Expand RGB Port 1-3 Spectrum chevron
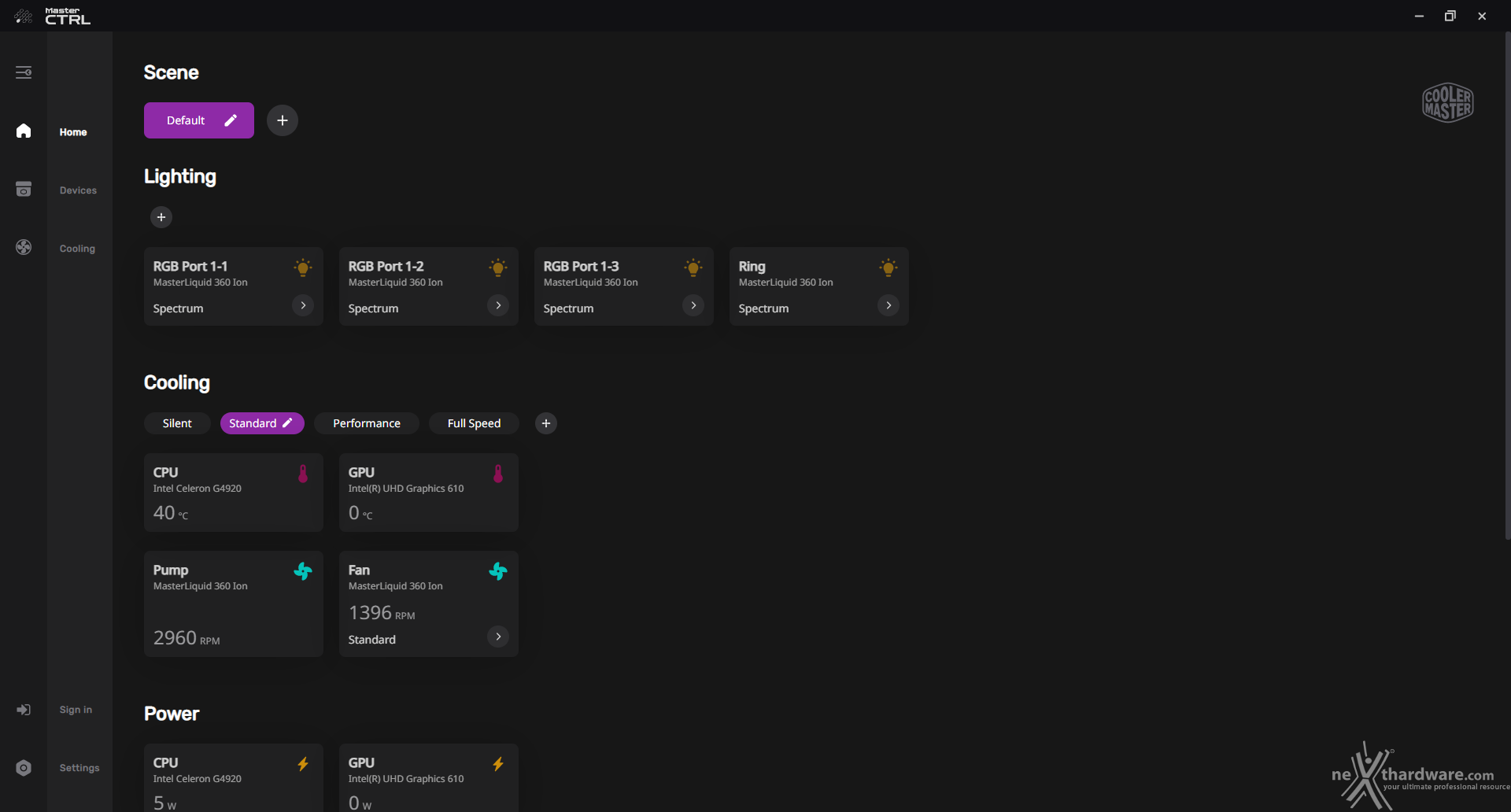This screenshot has width=1511, height=812. click(x=693, y=305)
